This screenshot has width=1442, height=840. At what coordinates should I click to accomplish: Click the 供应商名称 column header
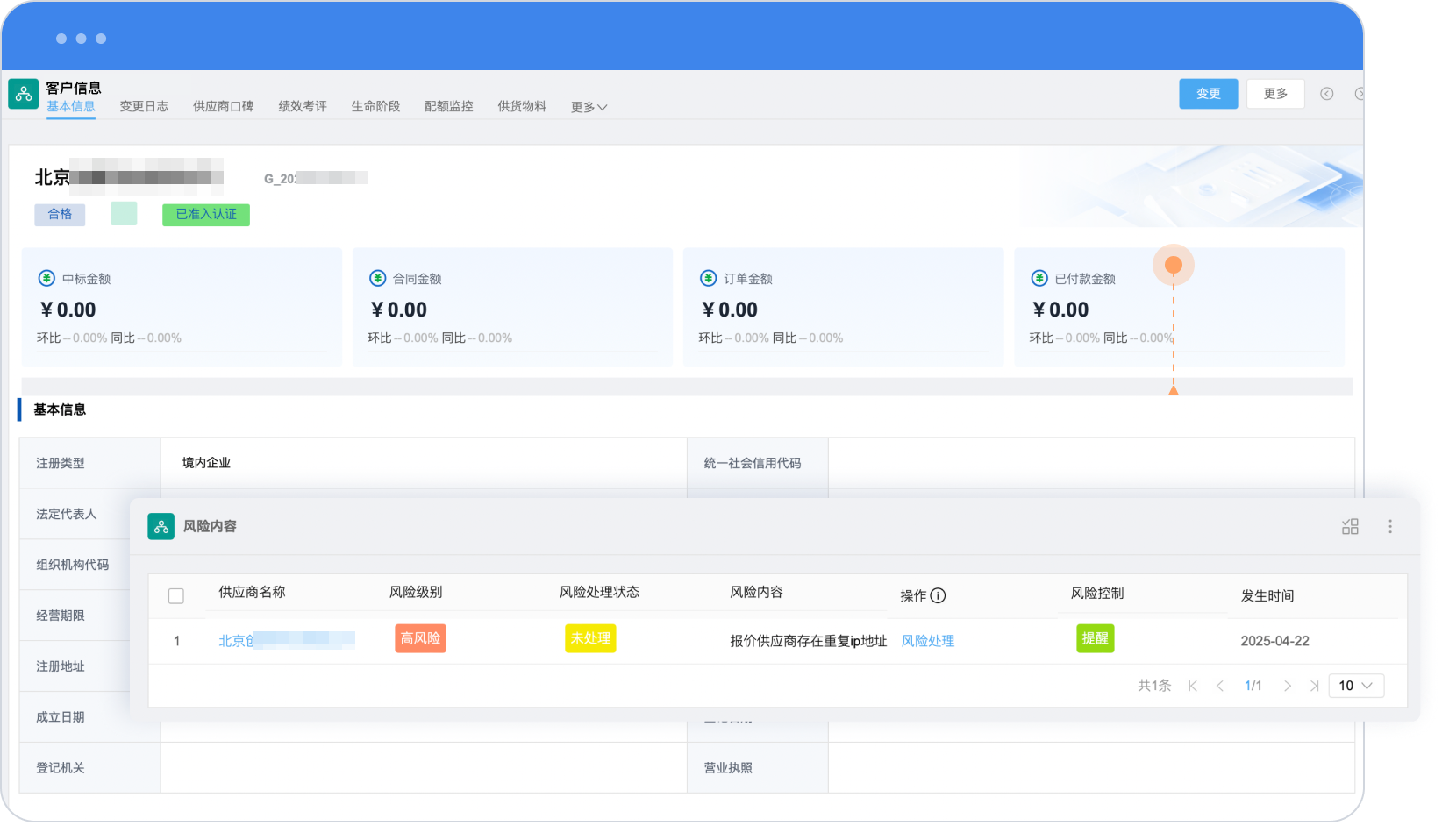(x=252, y=593)
